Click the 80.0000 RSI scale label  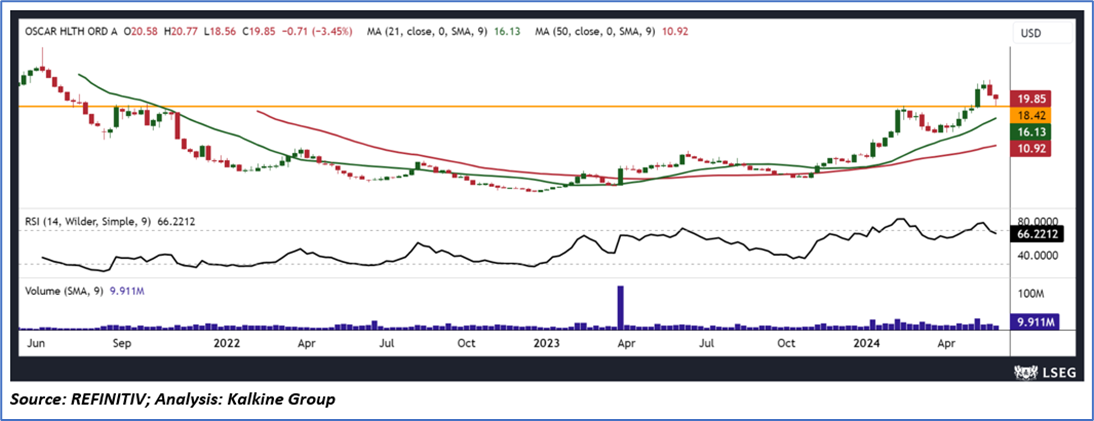pos(1038,221)
